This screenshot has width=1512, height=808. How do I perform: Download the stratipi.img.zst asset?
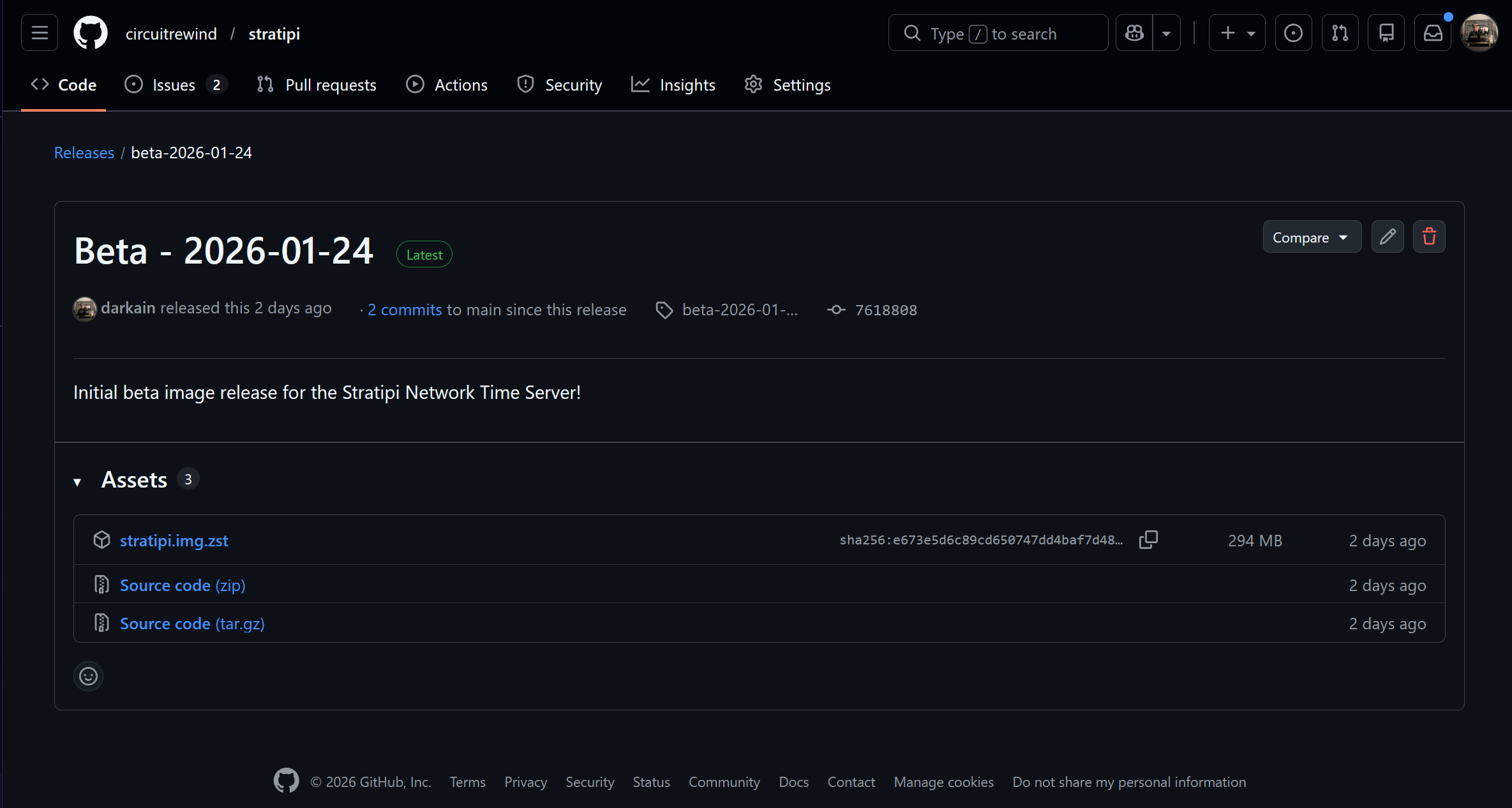pyautogui.click(x=174, y=541)
